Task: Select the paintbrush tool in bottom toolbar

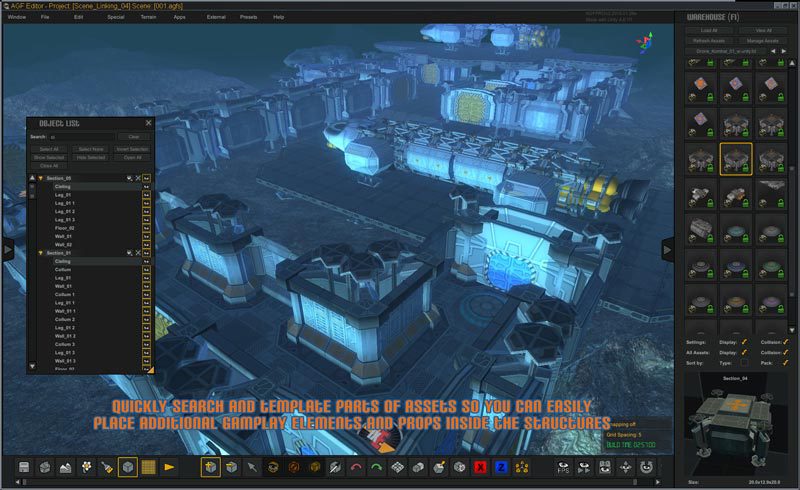Action: [x=107, y=467]
